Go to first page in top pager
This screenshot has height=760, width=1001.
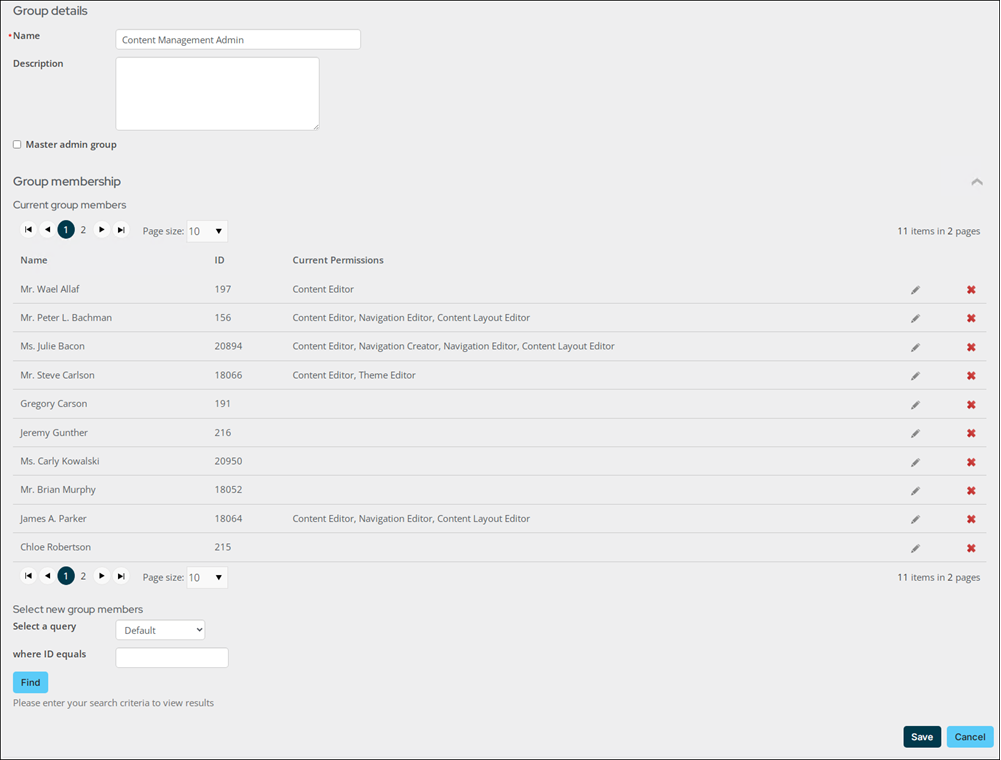28,230
